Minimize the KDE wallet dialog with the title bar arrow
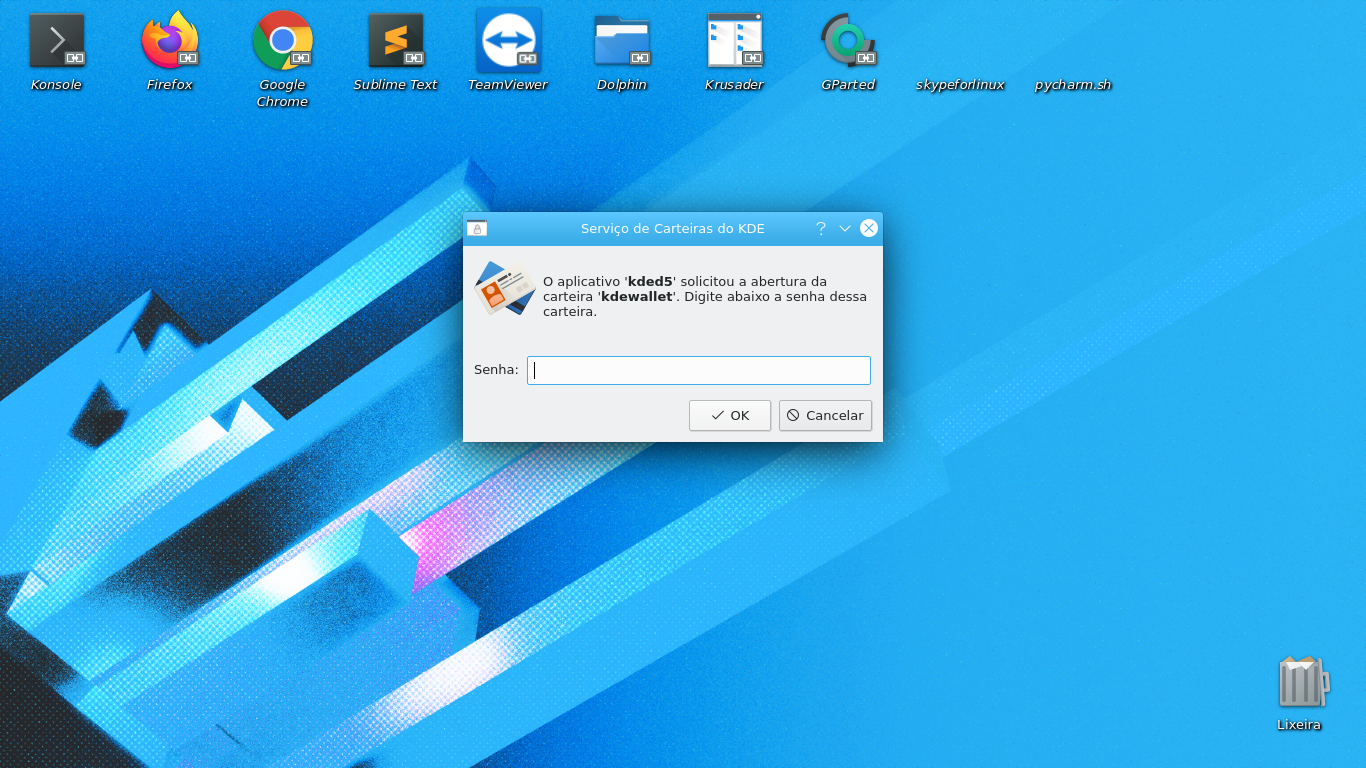This screenshot has width=1366, height=768. [x=845, y=228]
